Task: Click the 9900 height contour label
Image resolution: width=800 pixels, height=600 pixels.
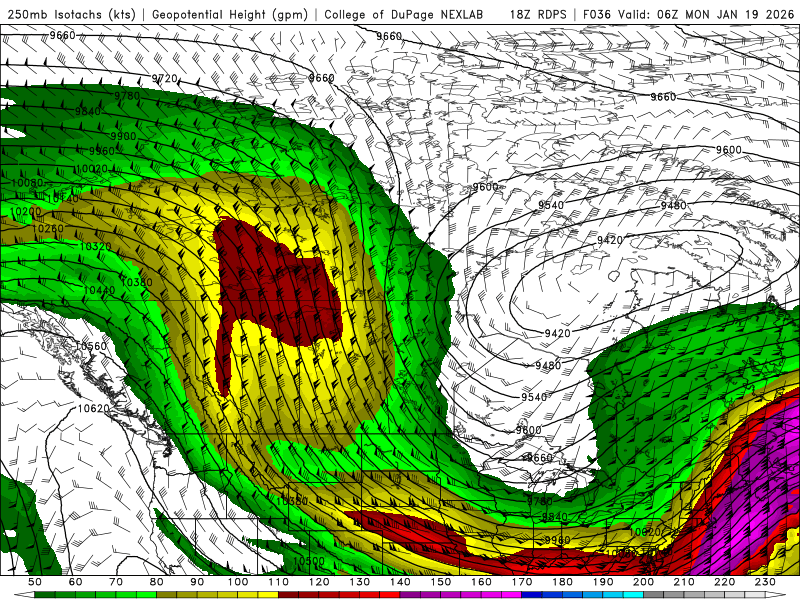Action: click(x=123, y=136)
